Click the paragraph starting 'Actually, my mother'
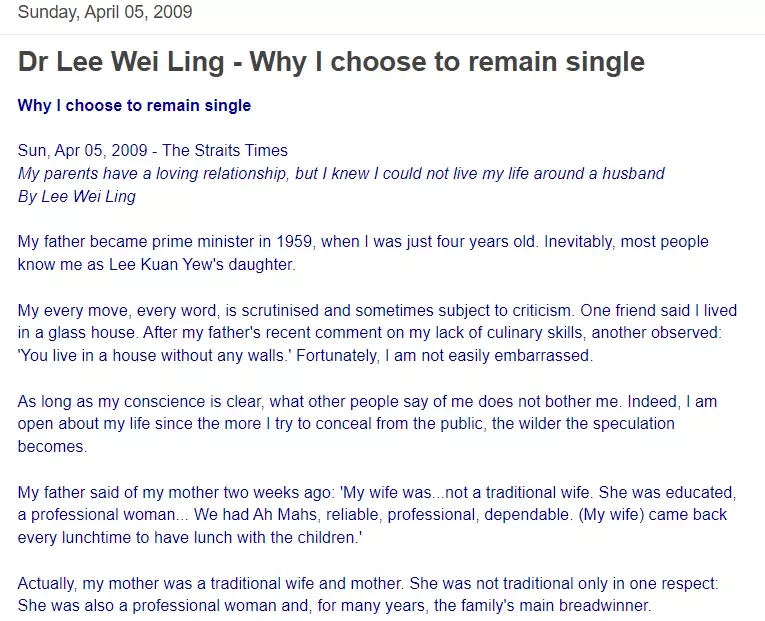 (x=368, y=594)
